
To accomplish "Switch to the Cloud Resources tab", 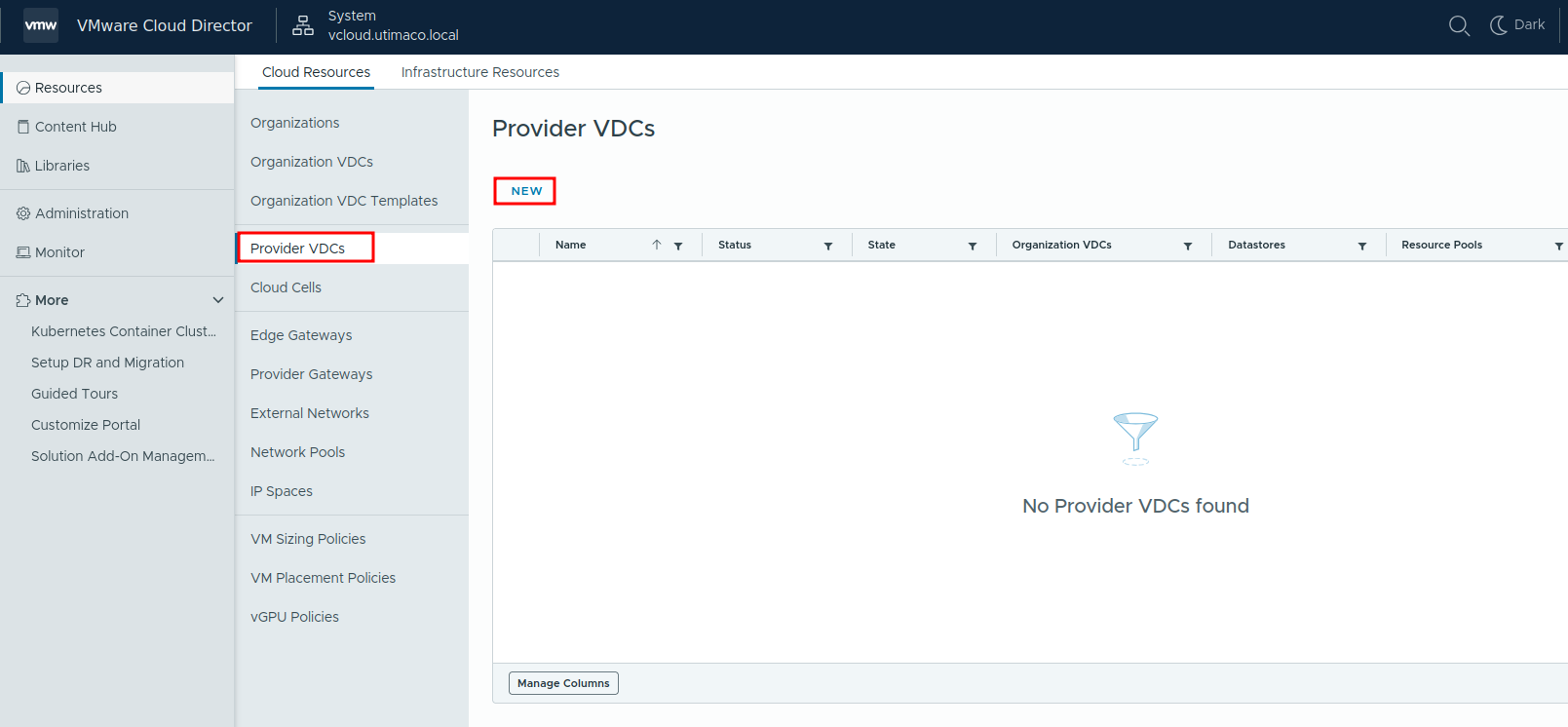I will point(316,72).
